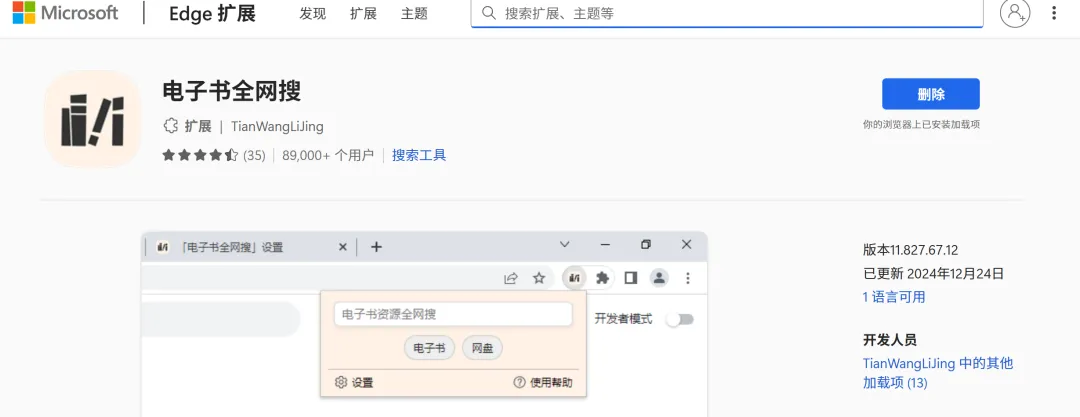Viewport: 1080px width, 417px height.
Task: Click 电子书资源全网搜 search box in popup
Action: tap(453, 314)
